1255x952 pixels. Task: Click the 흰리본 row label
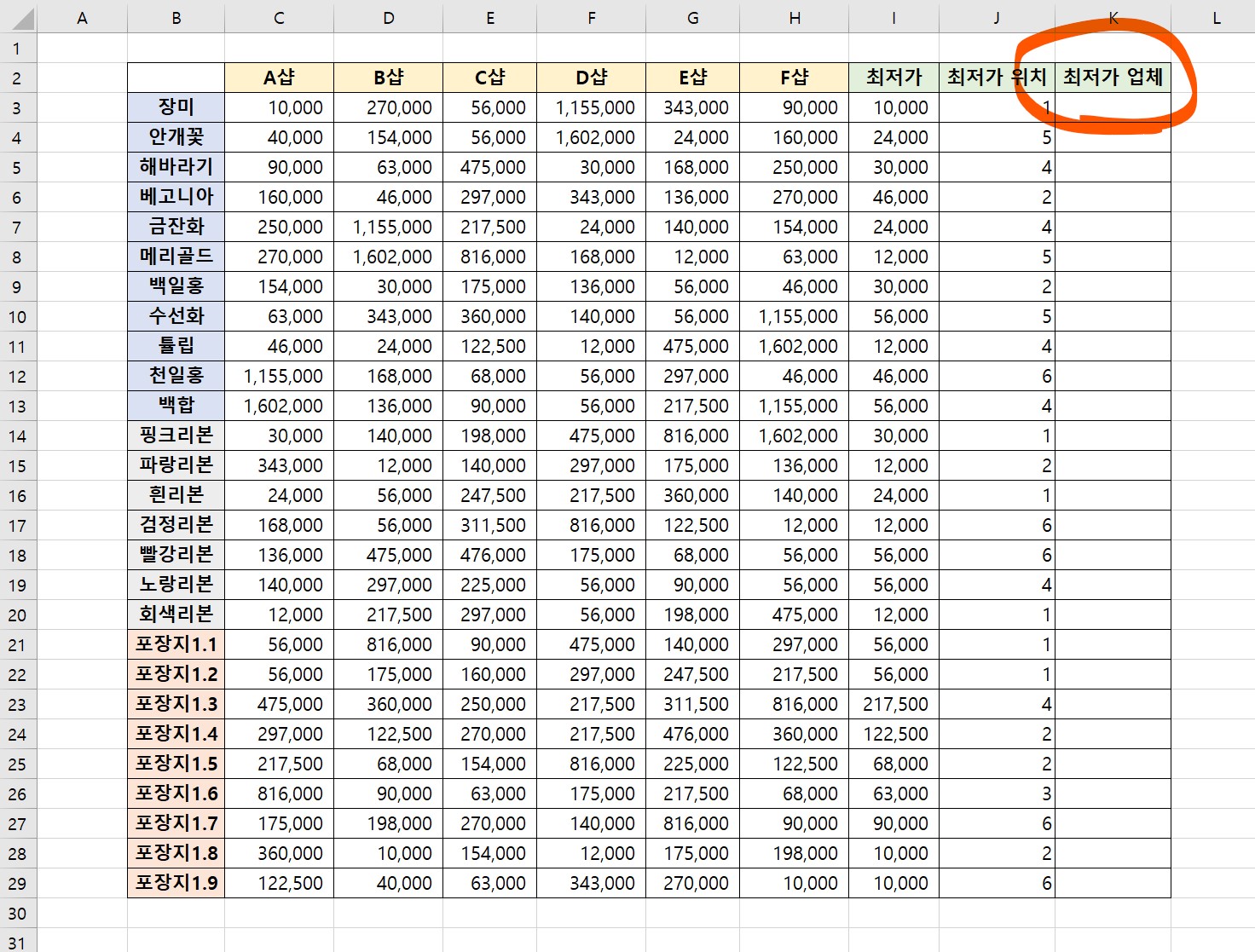(176, 495)
